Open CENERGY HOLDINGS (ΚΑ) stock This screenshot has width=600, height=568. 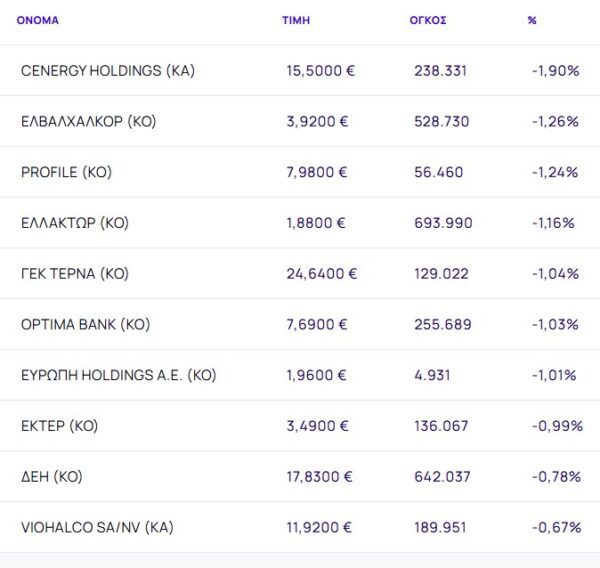point(108,71)
